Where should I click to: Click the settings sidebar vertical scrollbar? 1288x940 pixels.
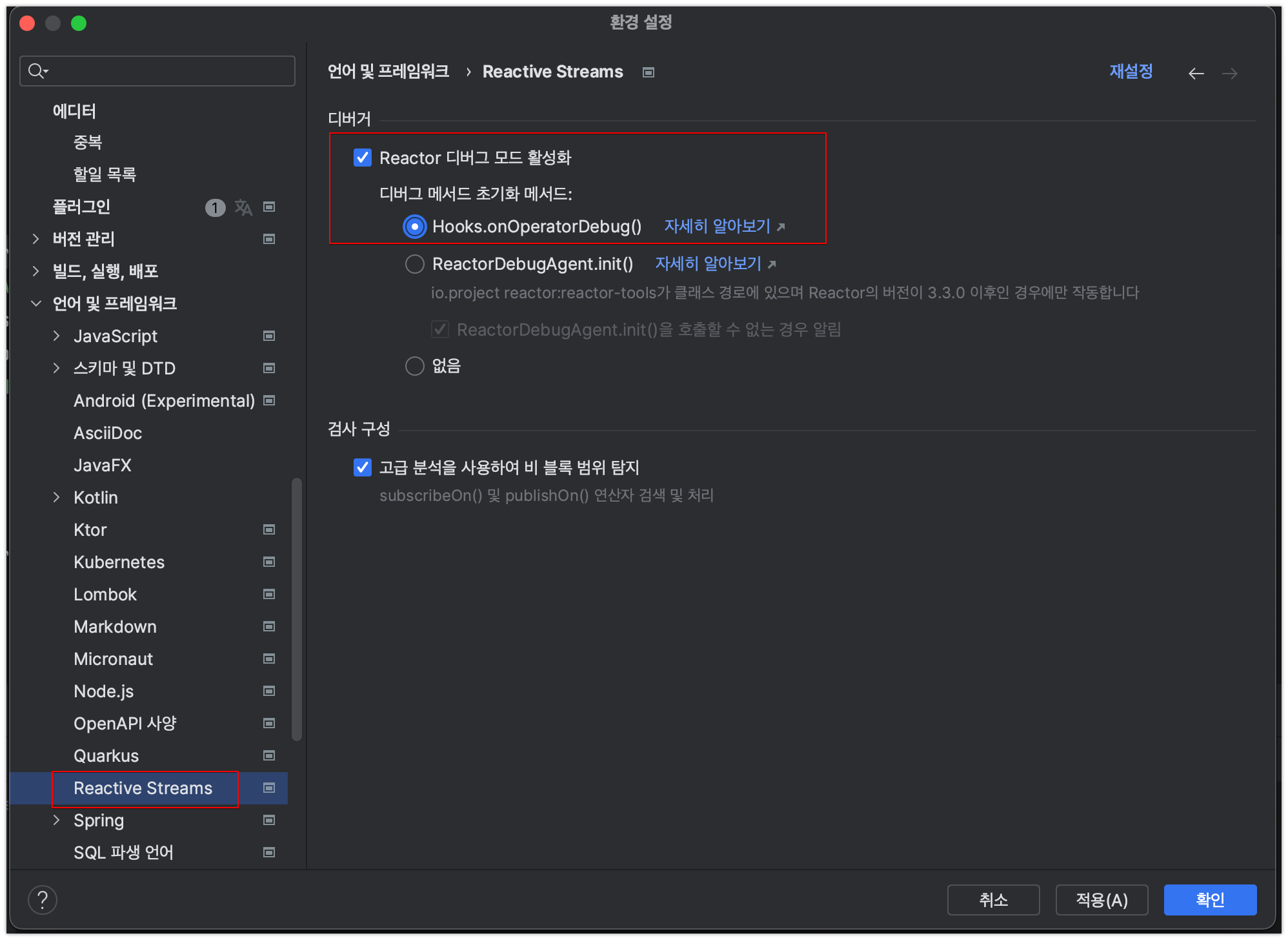click(297, 609)
